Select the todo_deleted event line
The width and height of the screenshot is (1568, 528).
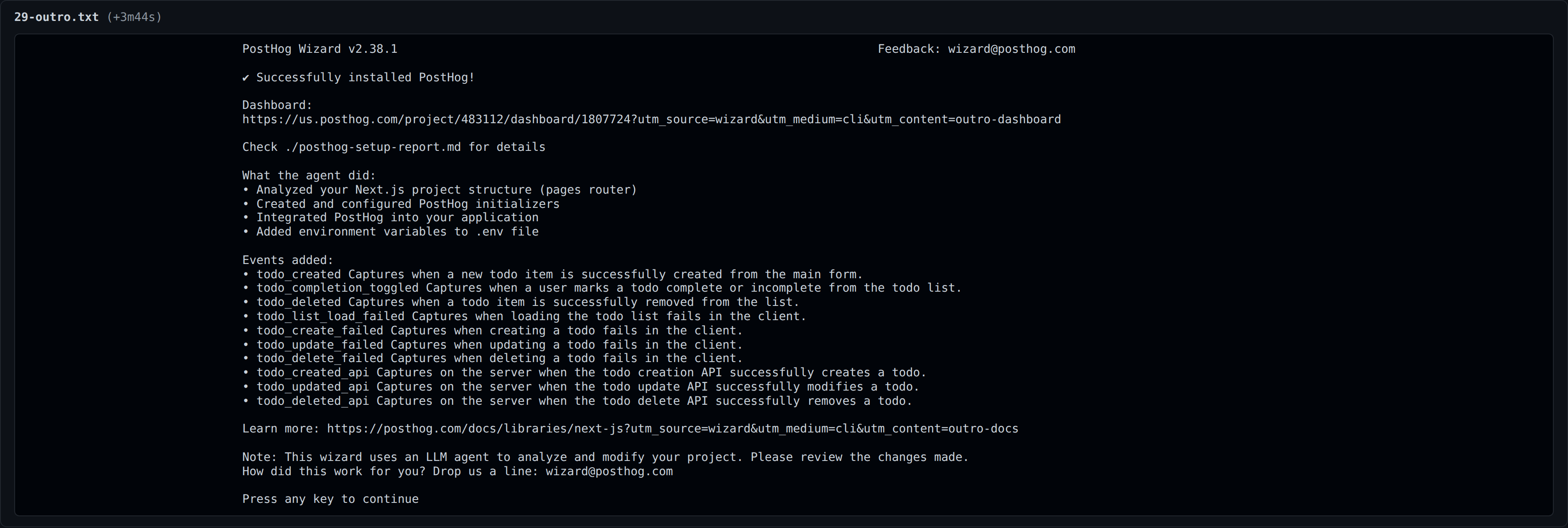coord(521,302)
